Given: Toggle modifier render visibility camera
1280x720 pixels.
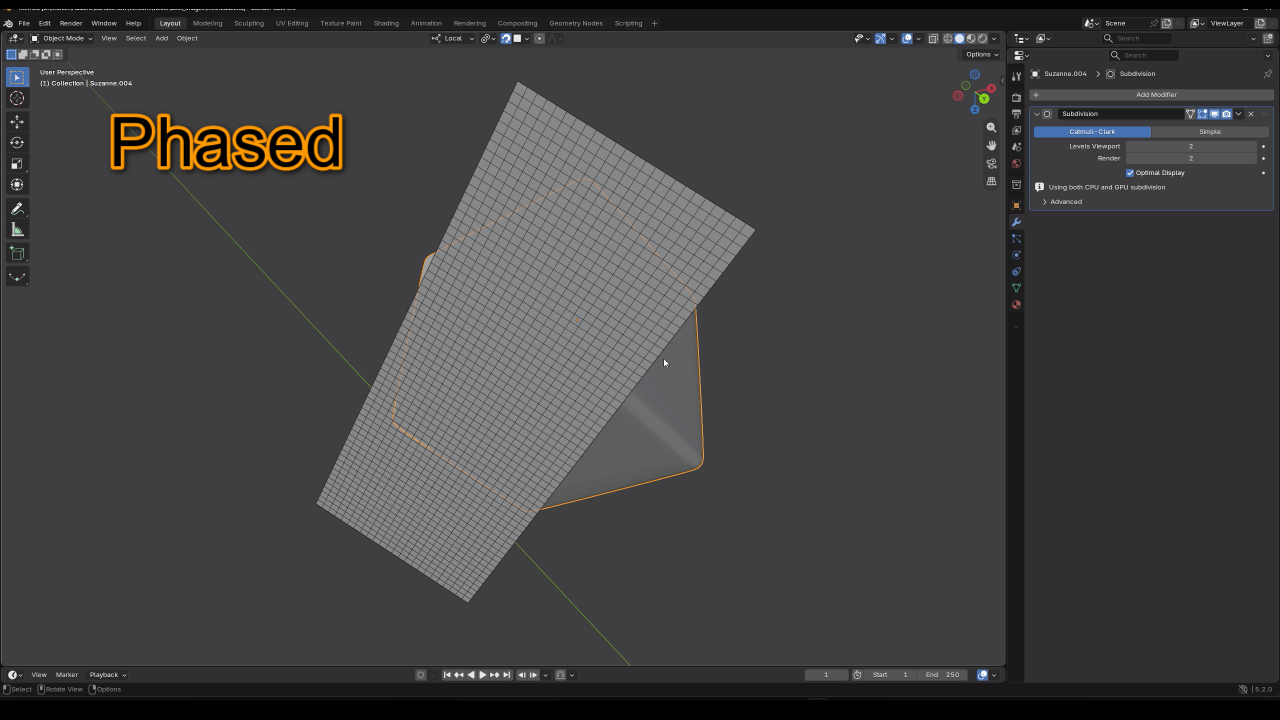Looking at the screenshot, I should pyautogui.click(x=1226, y=114).
